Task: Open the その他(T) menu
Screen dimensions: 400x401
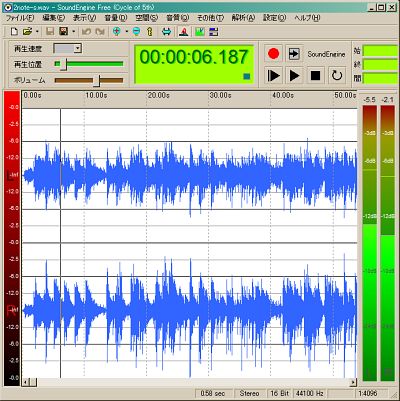Action: (210, 18)
